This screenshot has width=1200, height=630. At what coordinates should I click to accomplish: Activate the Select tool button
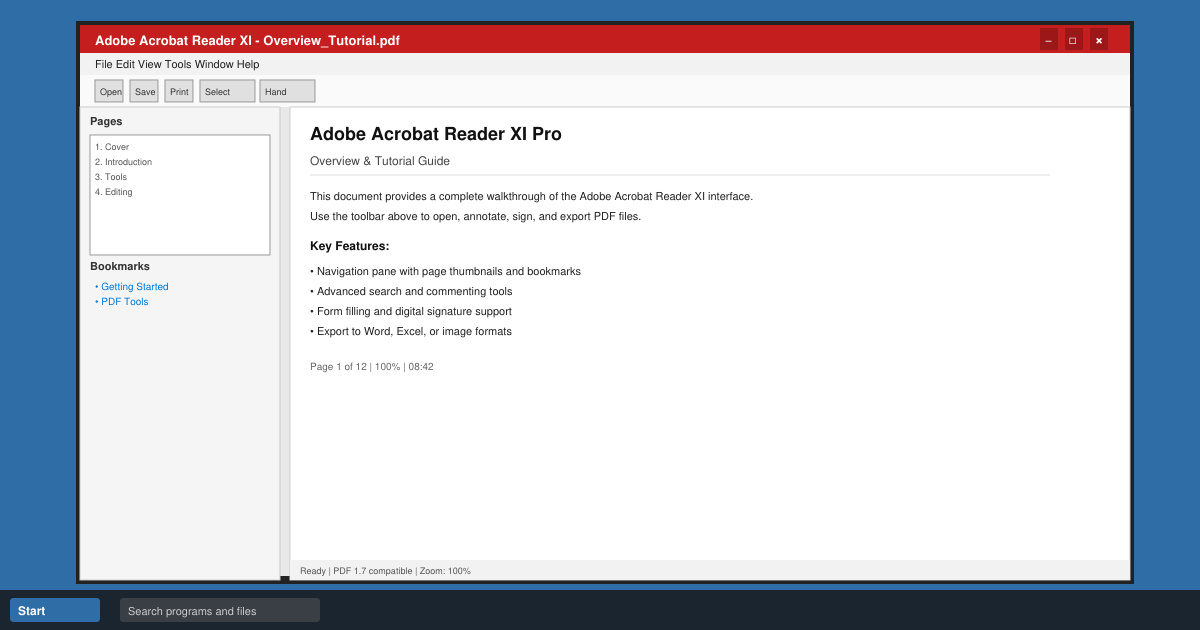click(x=227, y=91)
